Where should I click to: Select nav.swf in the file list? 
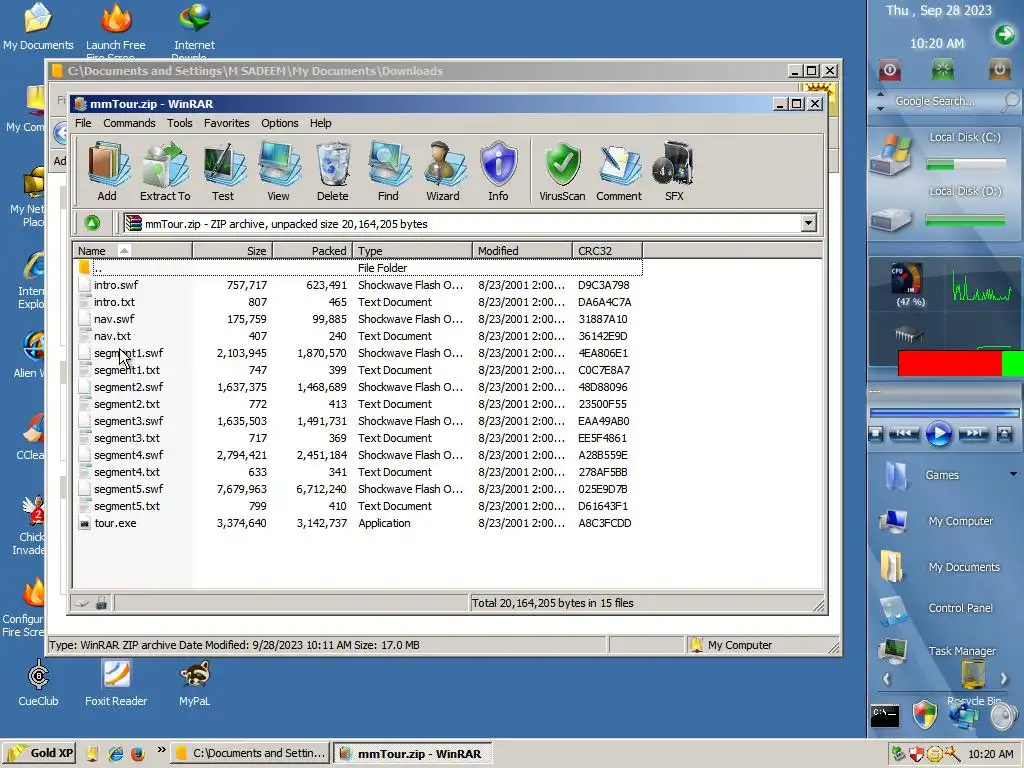coord(358,319)
